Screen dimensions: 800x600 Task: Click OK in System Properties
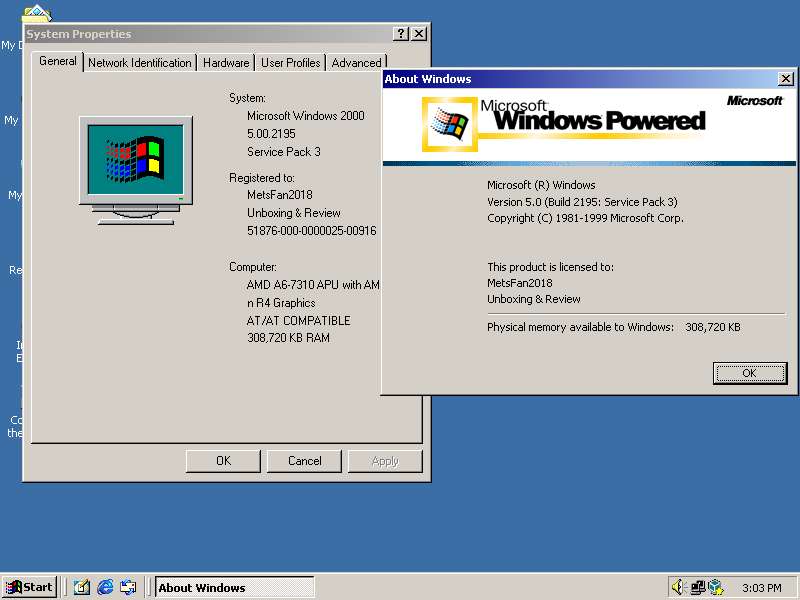click(x=223, y=461)
